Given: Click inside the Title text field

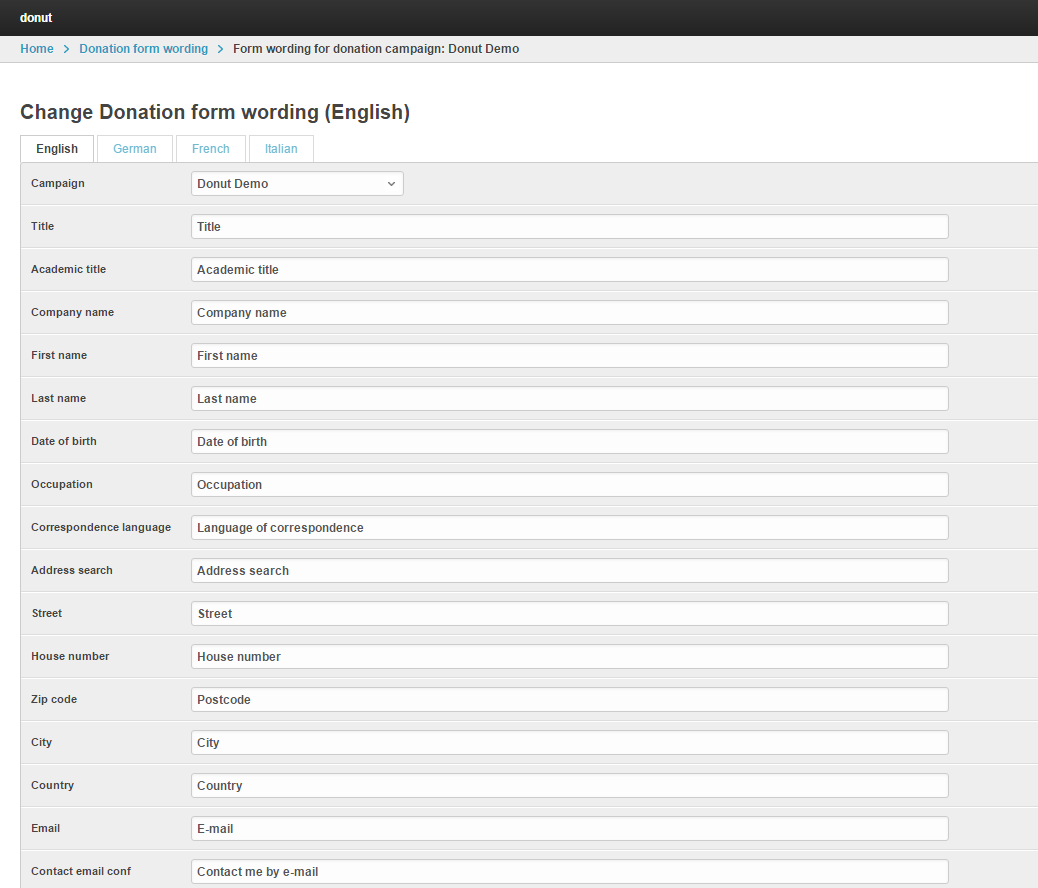Looking at the screenshot, I should coord(569,226).
